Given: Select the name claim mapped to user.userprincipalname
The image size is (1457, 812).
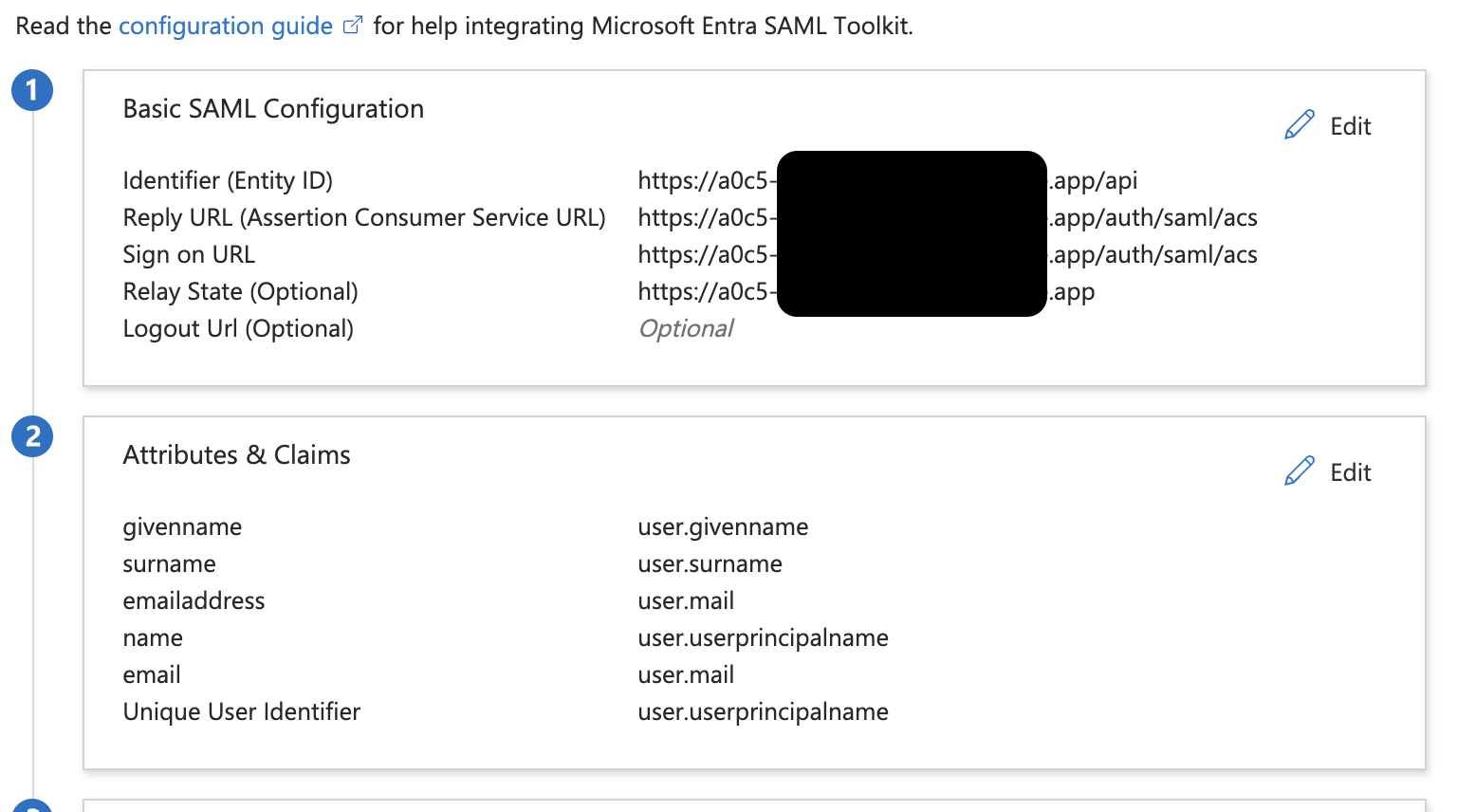Looking at the screenshot, I should click(x=153, y=637).
